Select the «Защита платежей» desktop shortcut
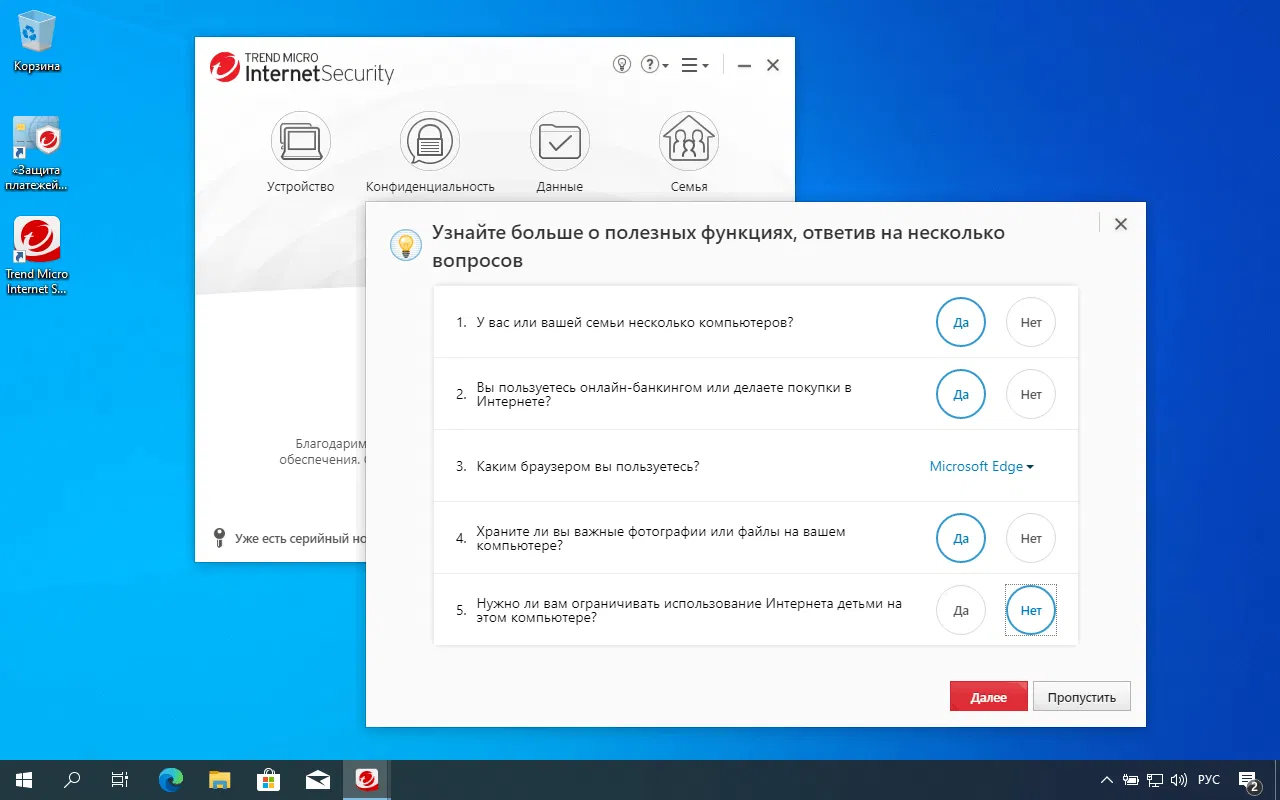1280x800 pixels. 37,154
